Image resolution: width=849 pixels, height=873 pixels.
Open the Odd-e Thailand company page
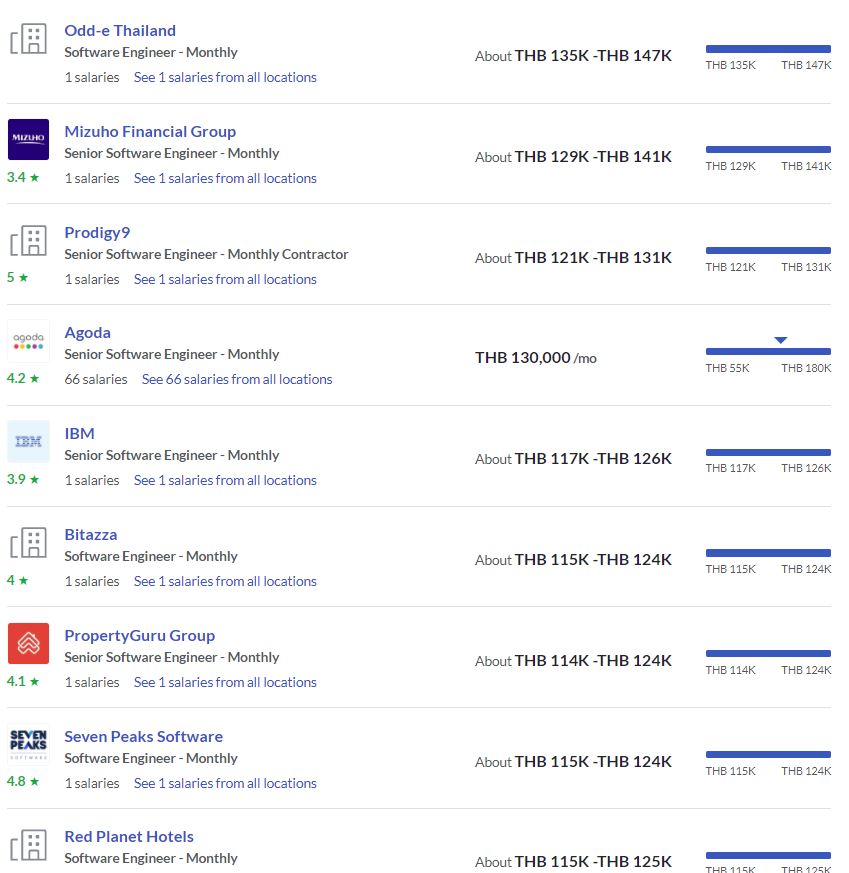tap(120, 31)
